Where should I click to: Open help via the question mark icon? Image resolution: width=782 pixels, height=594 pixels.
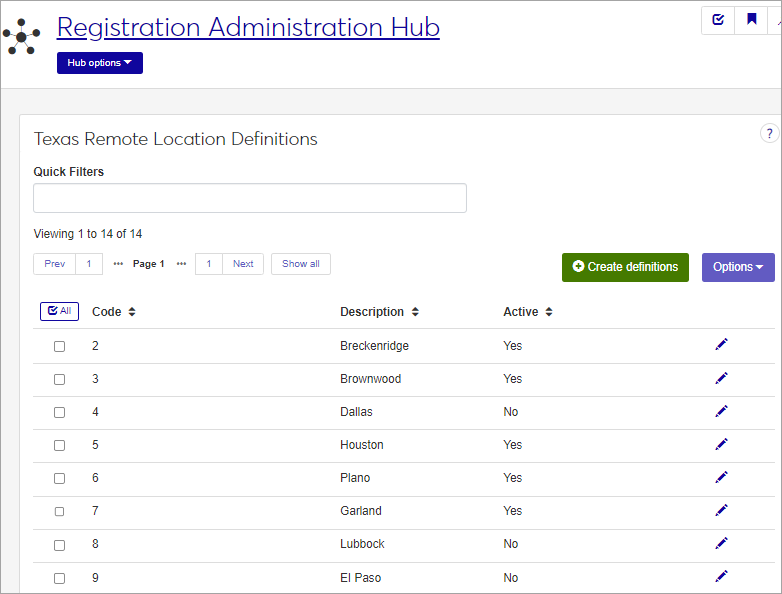click(x=769, y=134)
